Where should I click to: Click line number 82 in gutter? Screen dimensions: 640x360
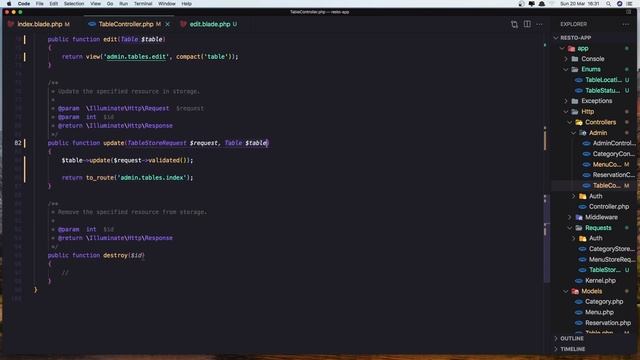tap(18, 143)
